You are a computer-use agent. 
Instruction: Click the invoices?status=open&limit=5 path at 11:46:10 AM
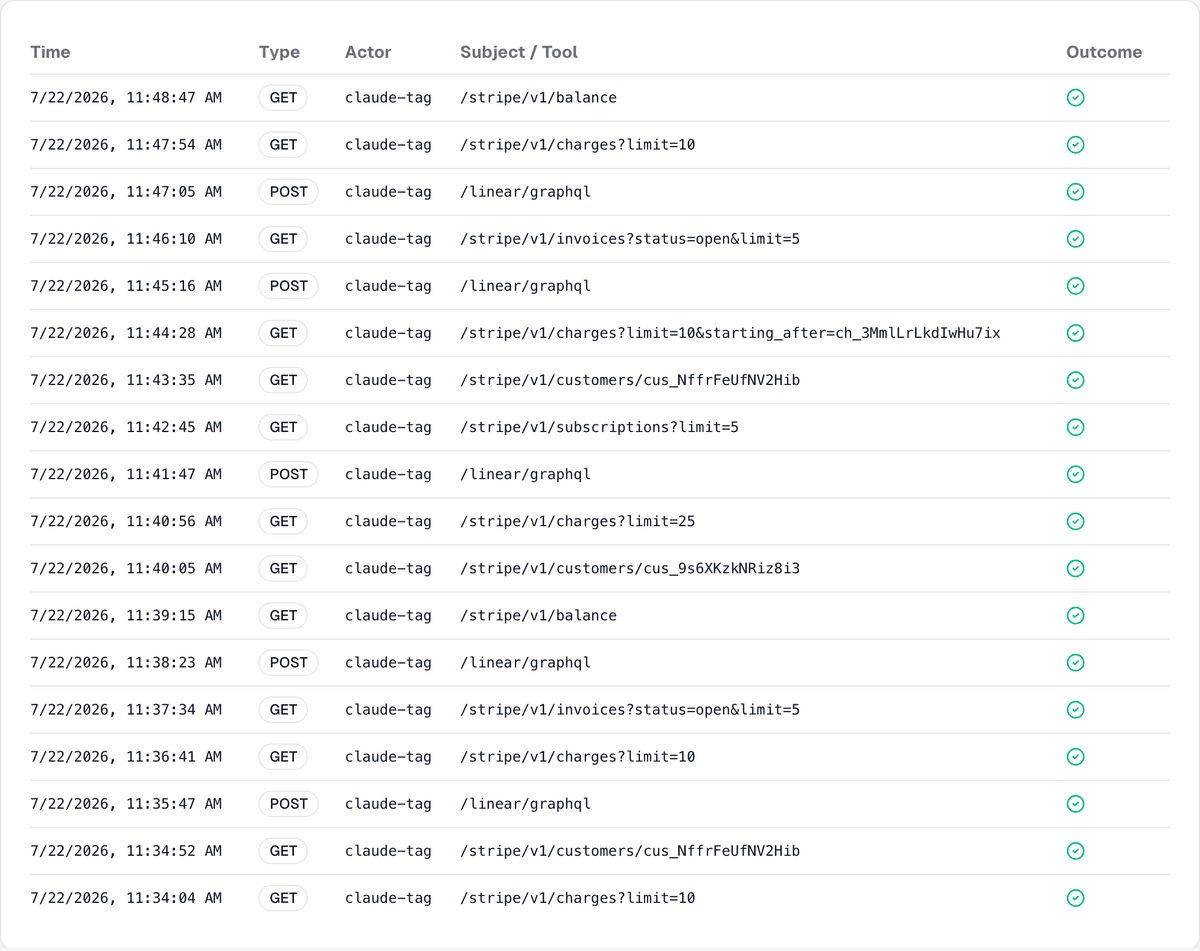click(630, 239)
